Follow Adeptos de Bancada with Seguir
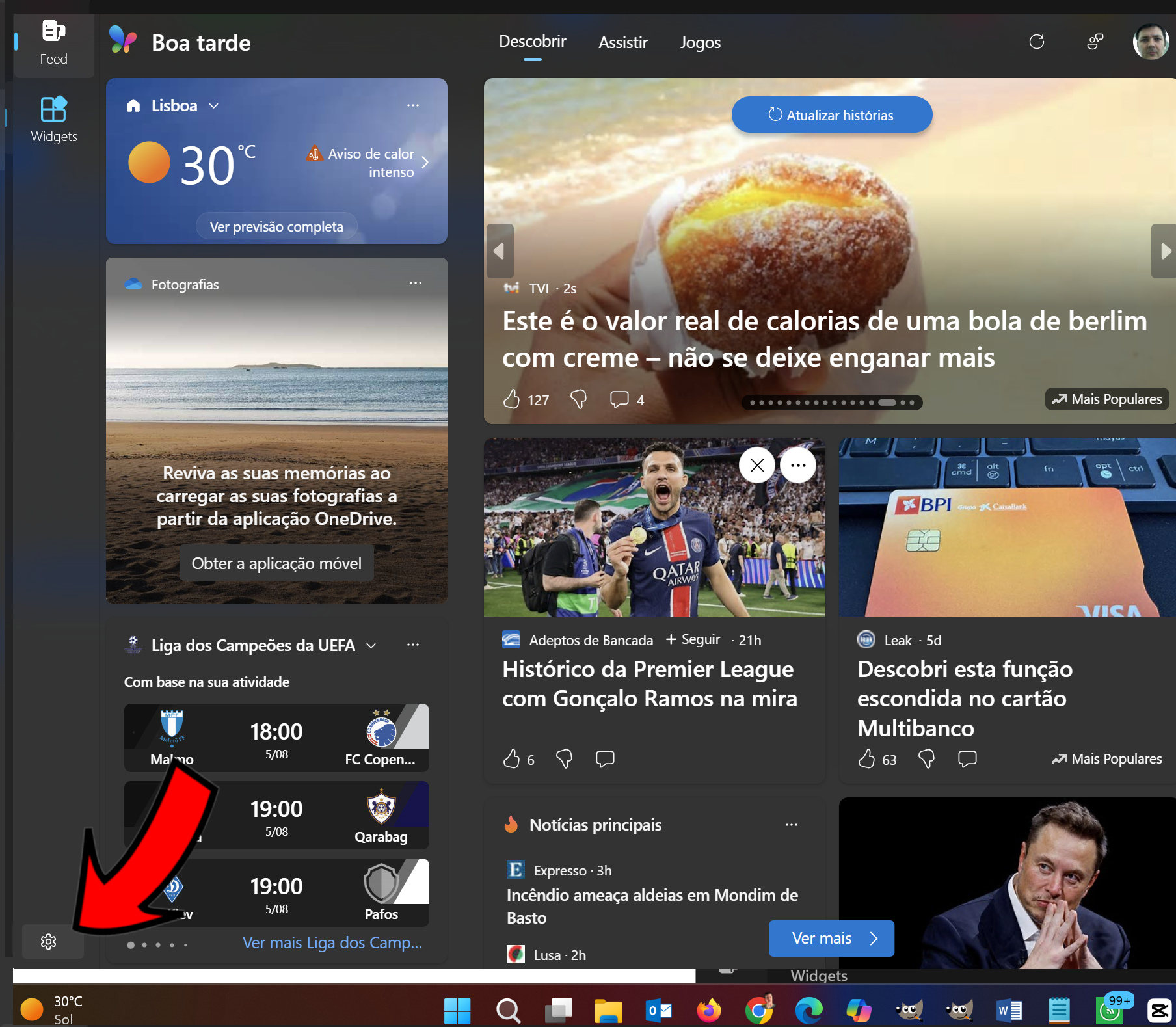The height and width of the screenshot is (1027, 1176). click(x=693, y=640)
